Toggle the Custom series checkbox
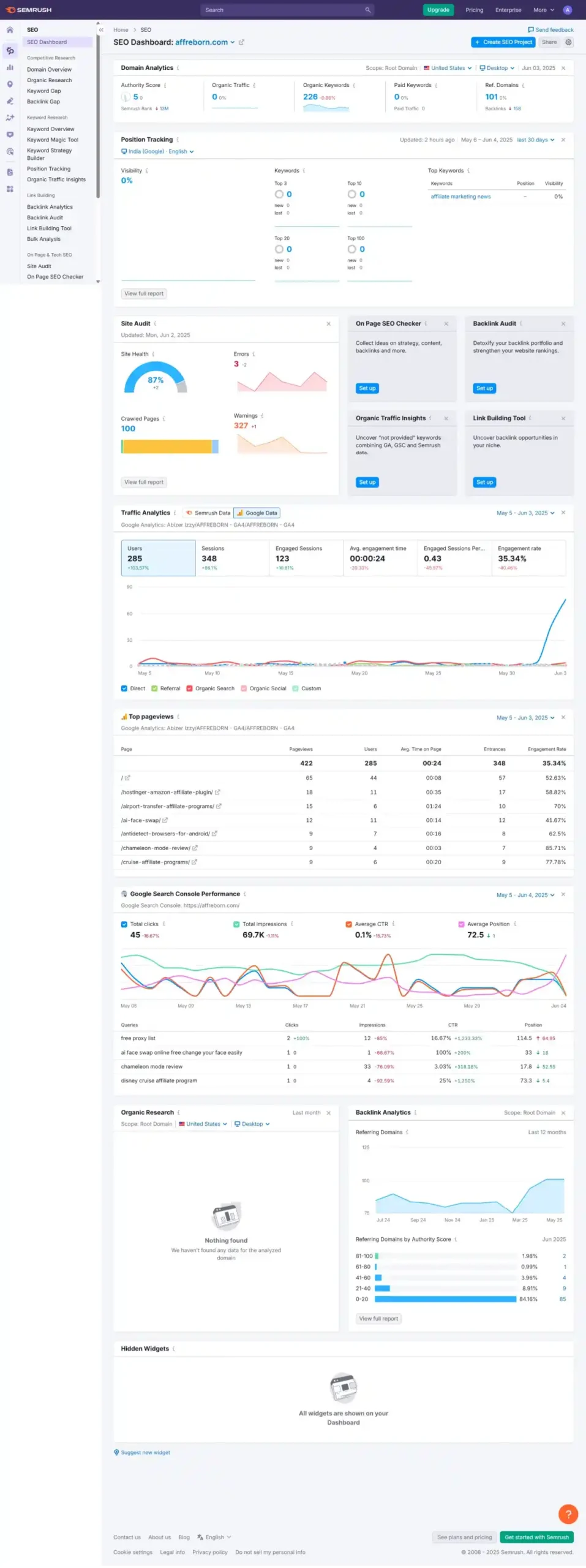This screenshot has width=586, height=1568. pos(295,688)
